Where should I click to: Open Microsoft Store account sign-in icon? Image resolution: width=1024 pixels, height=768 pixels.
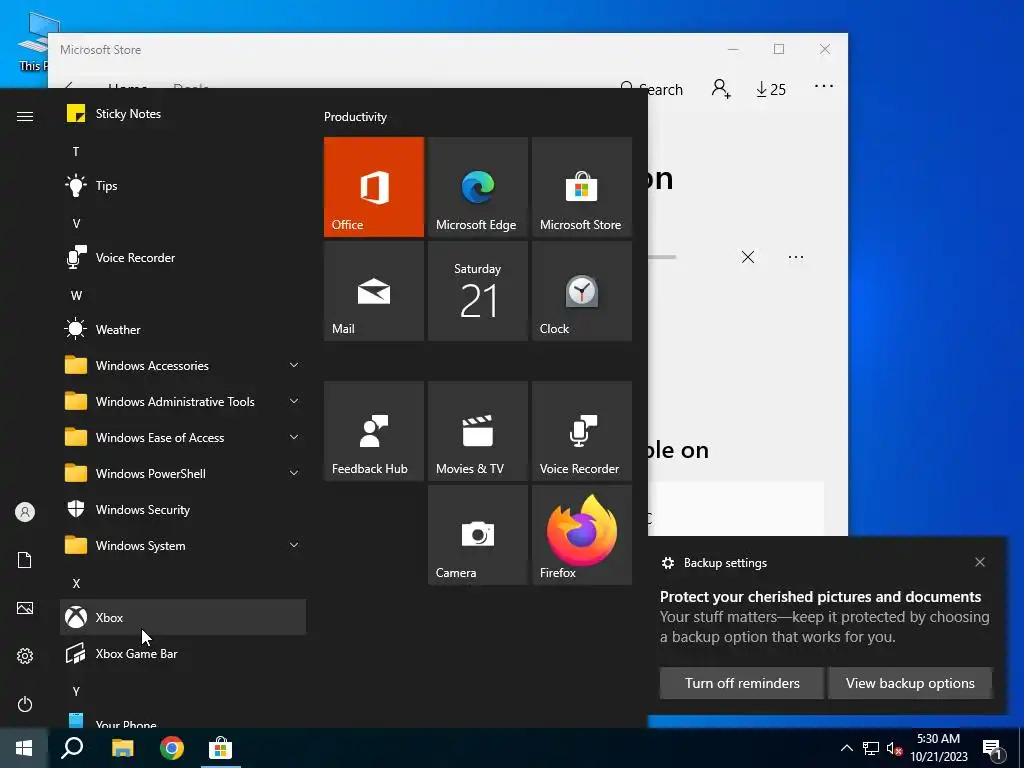click(721, 88)
